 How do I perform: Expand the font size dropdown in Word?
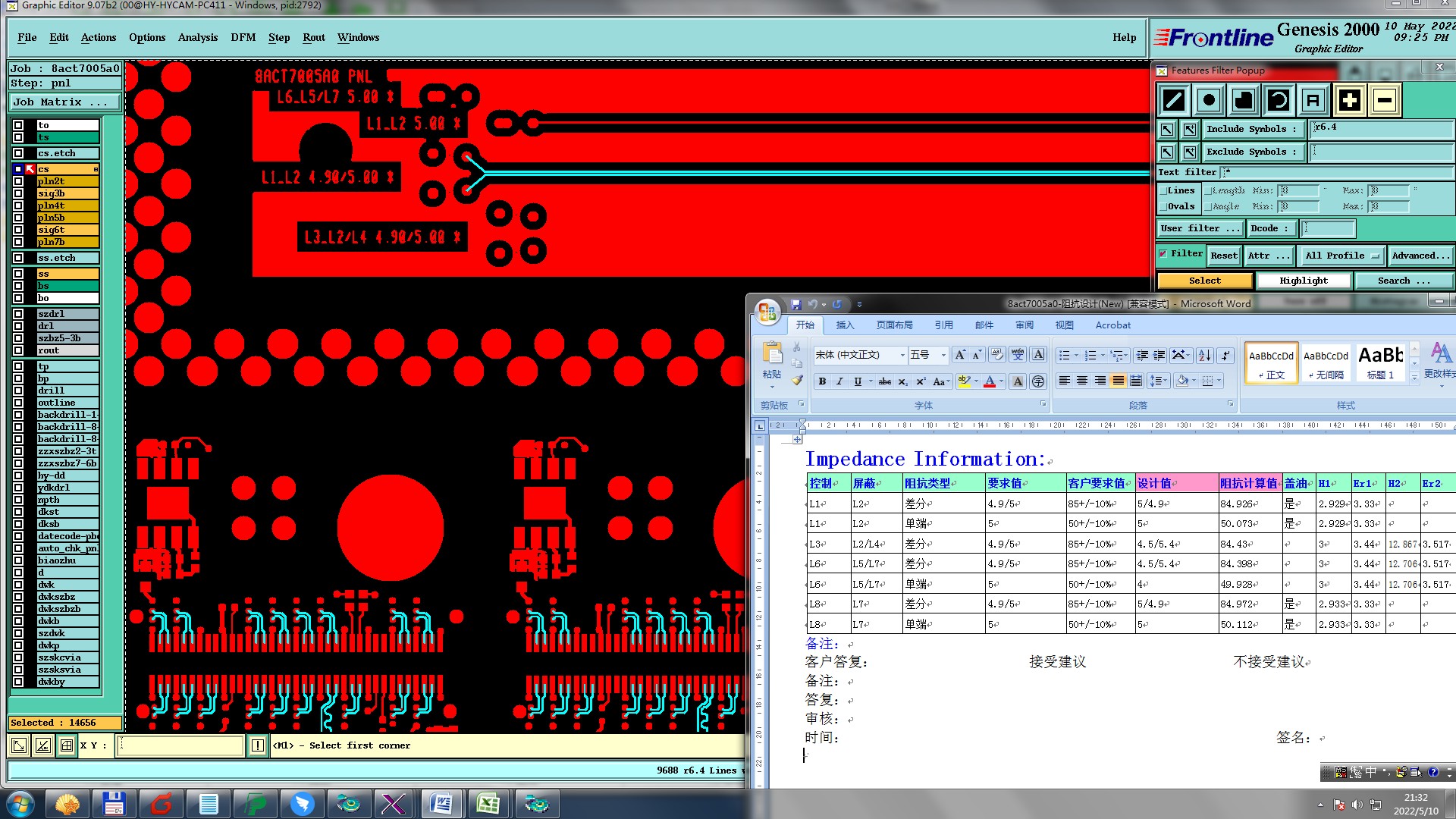point(943,355)
